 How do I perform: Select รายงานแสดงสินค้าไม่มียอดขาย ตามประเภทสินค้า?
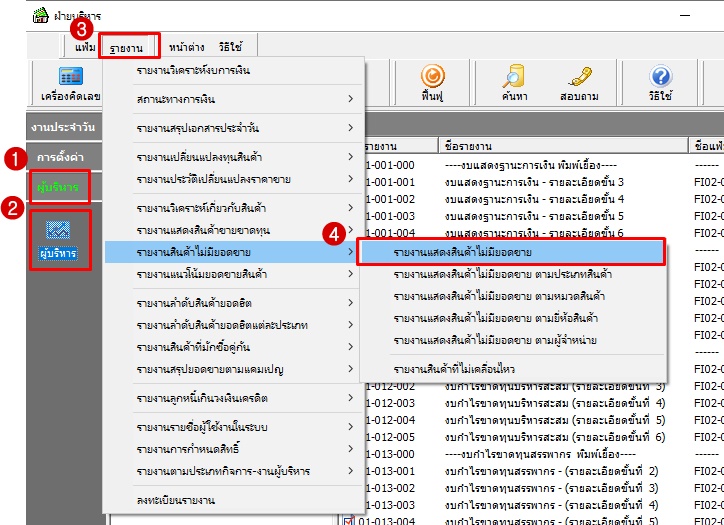(x=512, y=274)
